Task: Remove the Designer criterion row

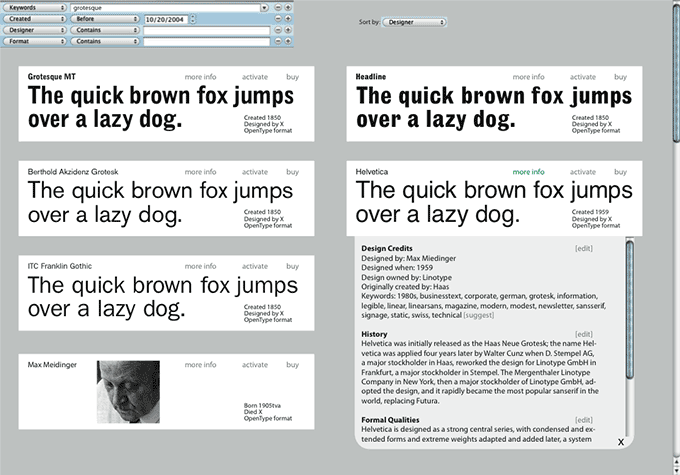Action: point(278,30)
